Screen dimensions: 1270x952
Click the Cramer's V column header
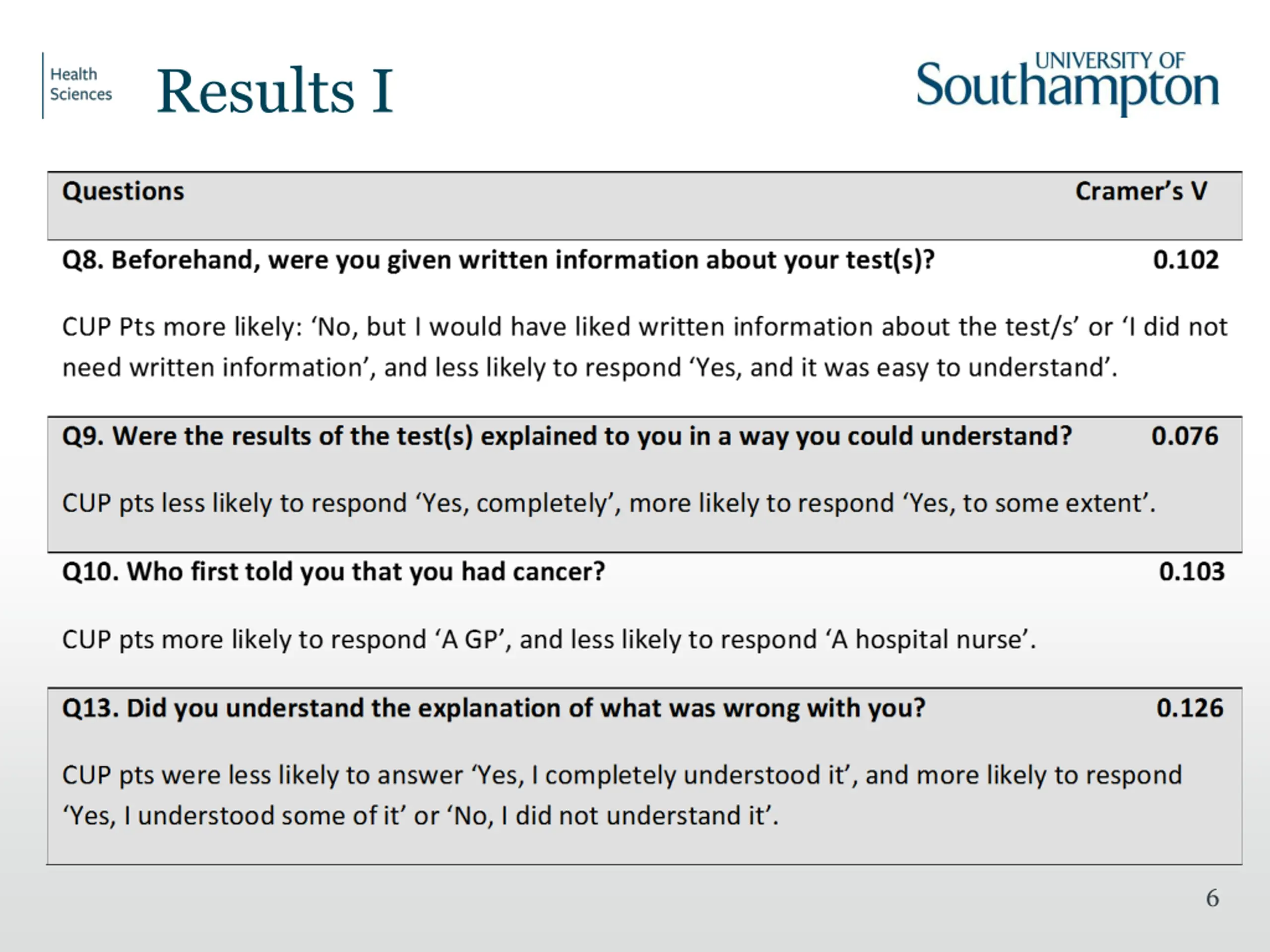pyautogui.click(x=1141, y=191)
